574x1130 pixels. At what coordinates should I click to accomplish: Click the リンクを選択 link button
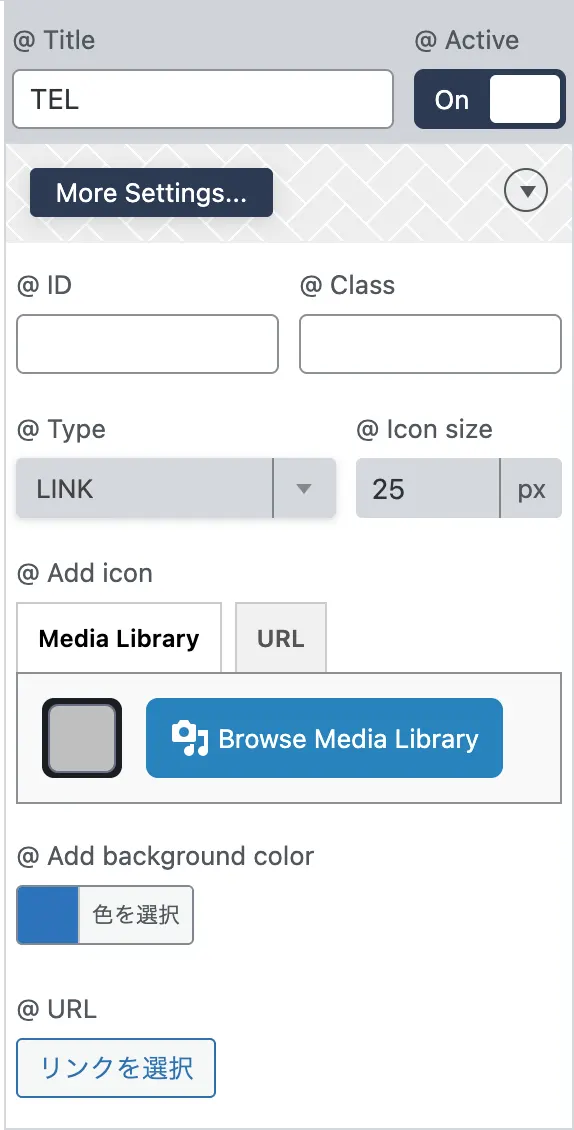point(116,1067)
